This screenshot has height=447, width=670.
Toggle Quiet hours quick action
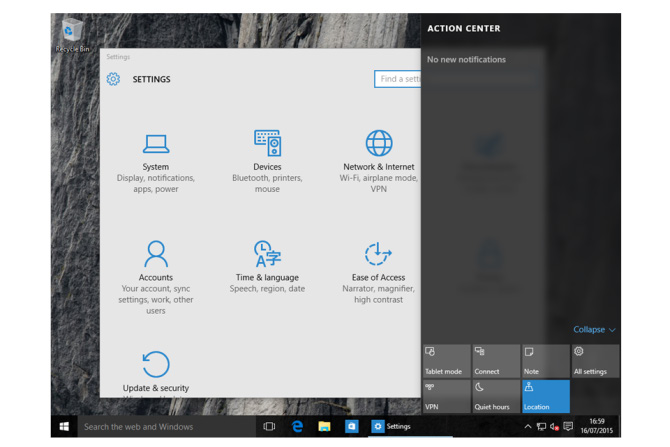tap(496, 396)
